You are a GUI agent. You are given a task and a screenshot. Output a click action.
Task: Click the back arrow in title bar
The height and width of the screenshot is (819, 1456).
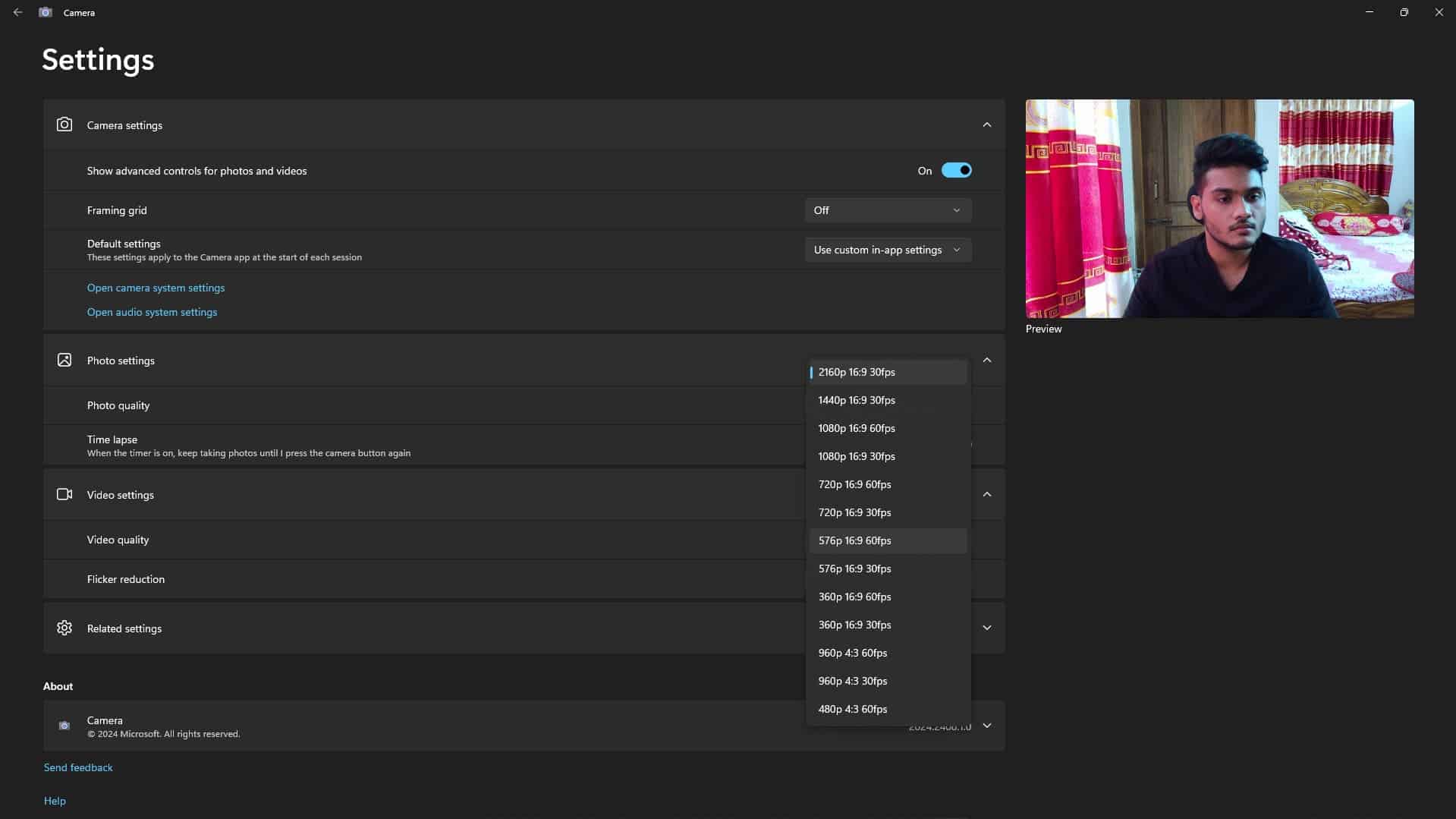point(17,12)
